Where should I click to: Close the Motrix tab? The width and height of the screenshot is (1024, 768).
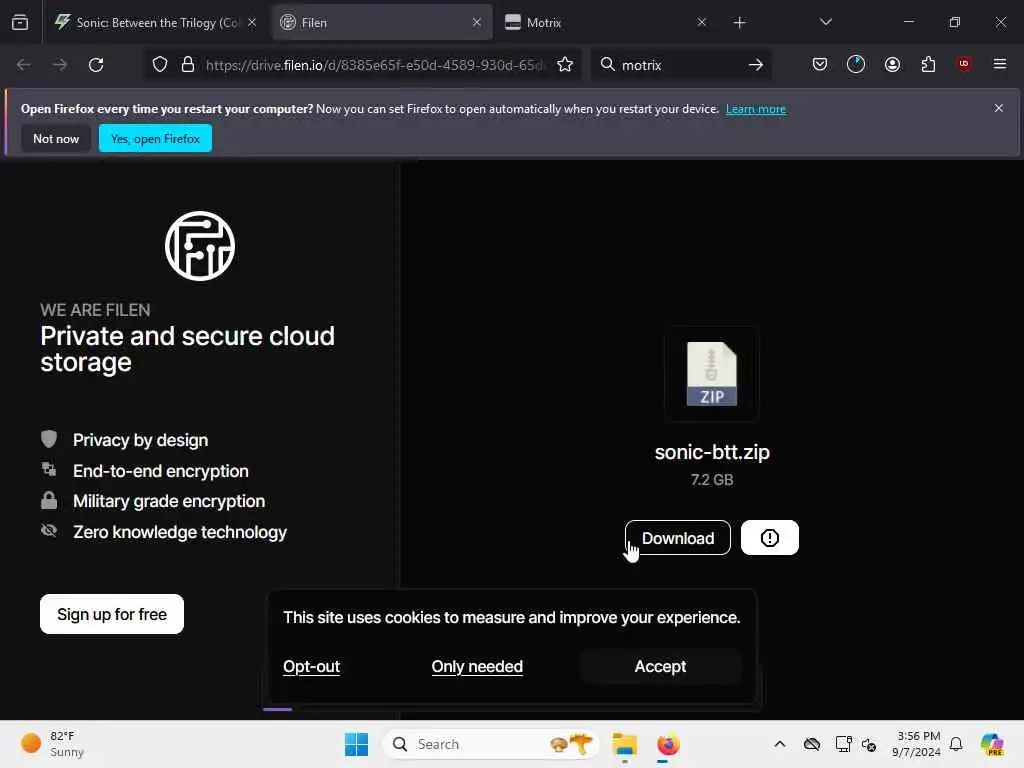click(701, 22)
